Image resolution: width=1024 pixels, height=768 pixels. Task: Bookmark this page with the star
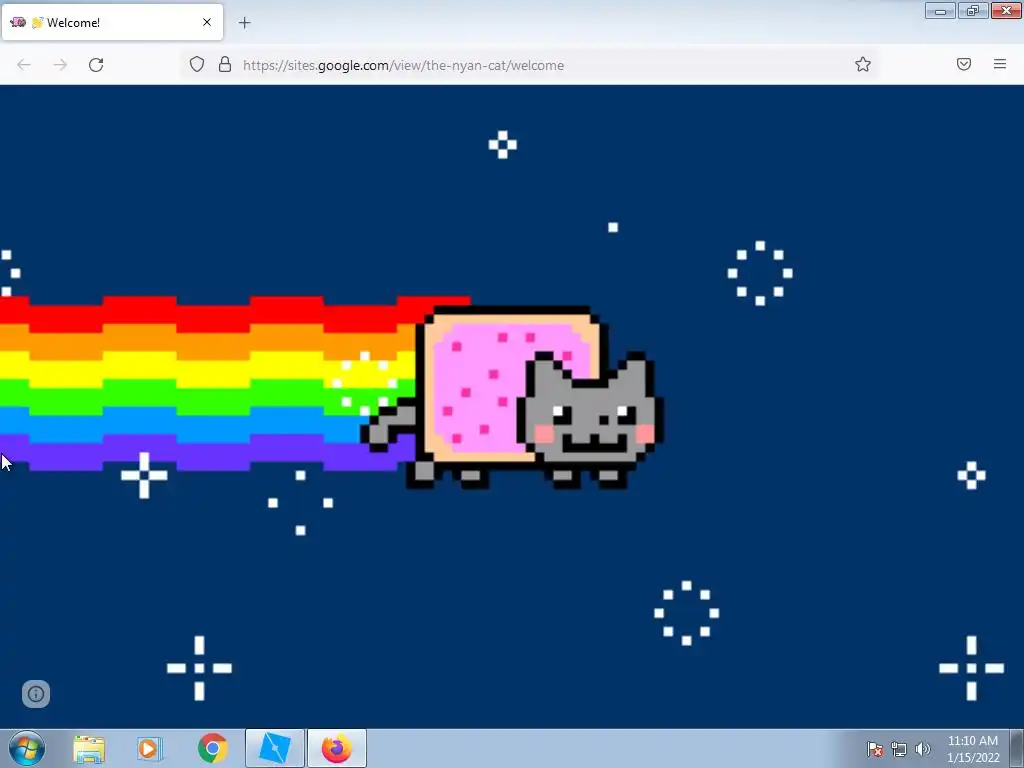(x=863, y=64)
